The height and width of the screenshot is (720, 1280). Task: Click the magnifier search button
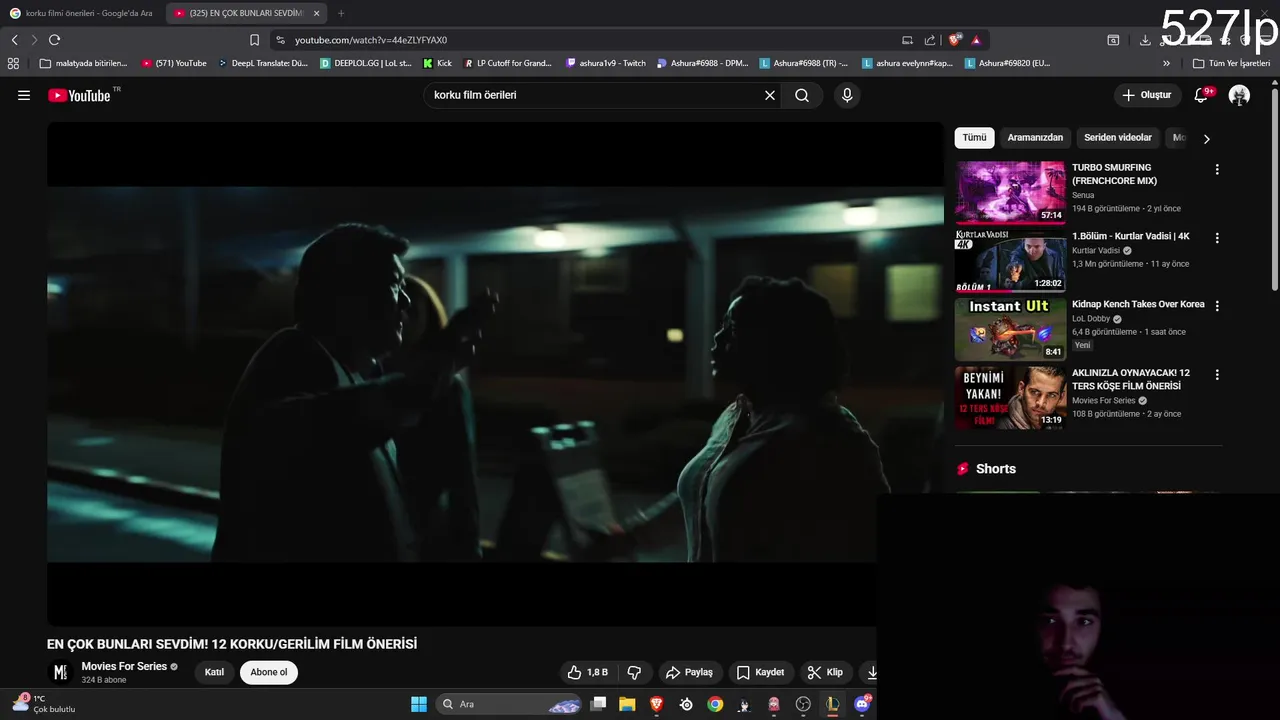802,95
